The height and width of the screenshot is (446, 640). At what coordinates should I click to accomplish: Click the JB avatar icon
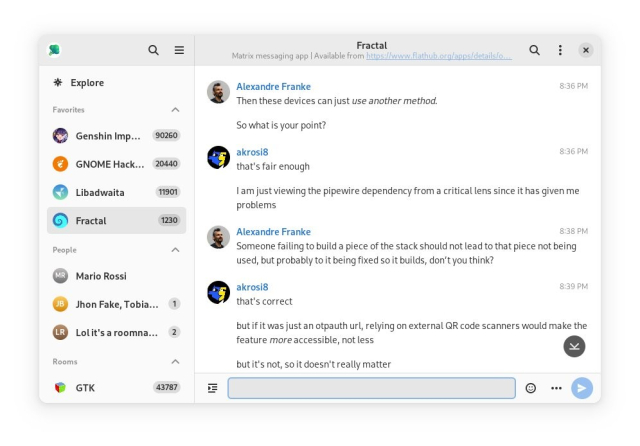pos(60,304)
